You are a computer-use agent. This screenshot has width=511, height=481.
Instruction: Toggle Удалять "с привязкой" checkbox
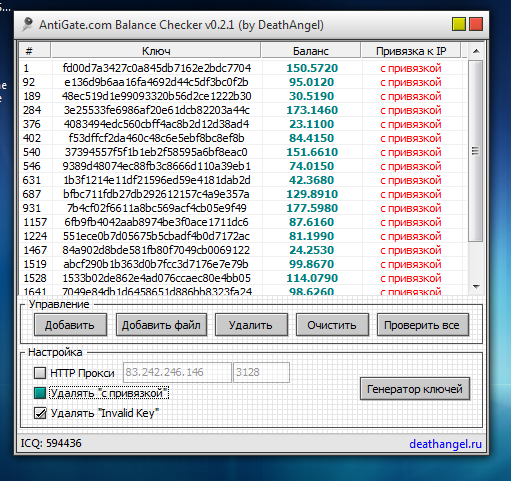(x=40, y=393)
